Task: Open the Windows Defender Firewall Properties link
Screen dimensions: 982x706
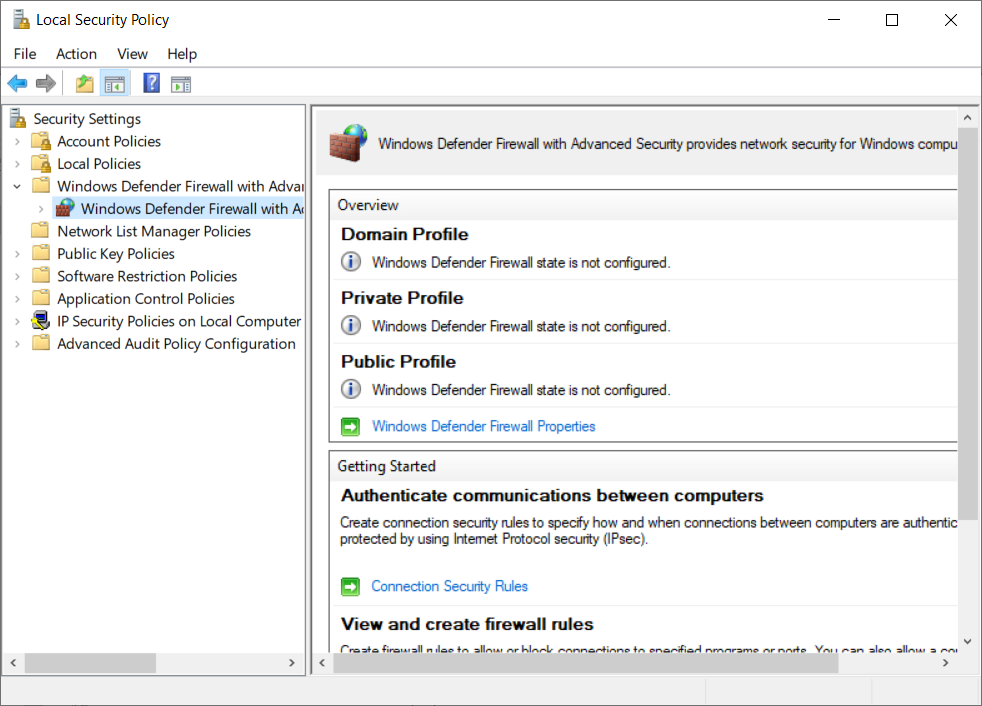Action: tap(483, 426)
